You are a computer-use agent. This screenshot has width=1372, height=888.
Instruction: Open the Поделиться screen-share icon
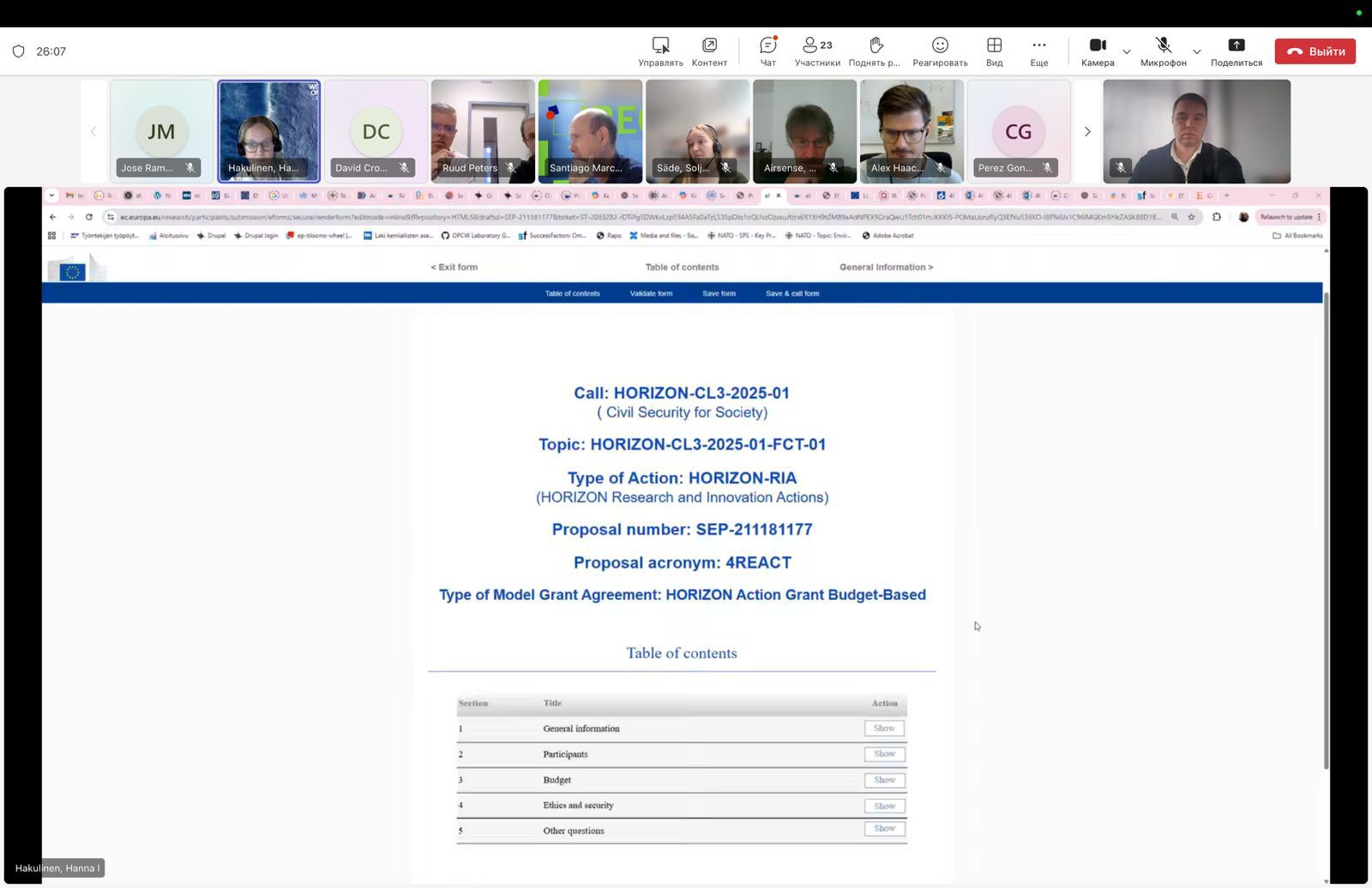pyautogui.click(x=1236, y=51)
